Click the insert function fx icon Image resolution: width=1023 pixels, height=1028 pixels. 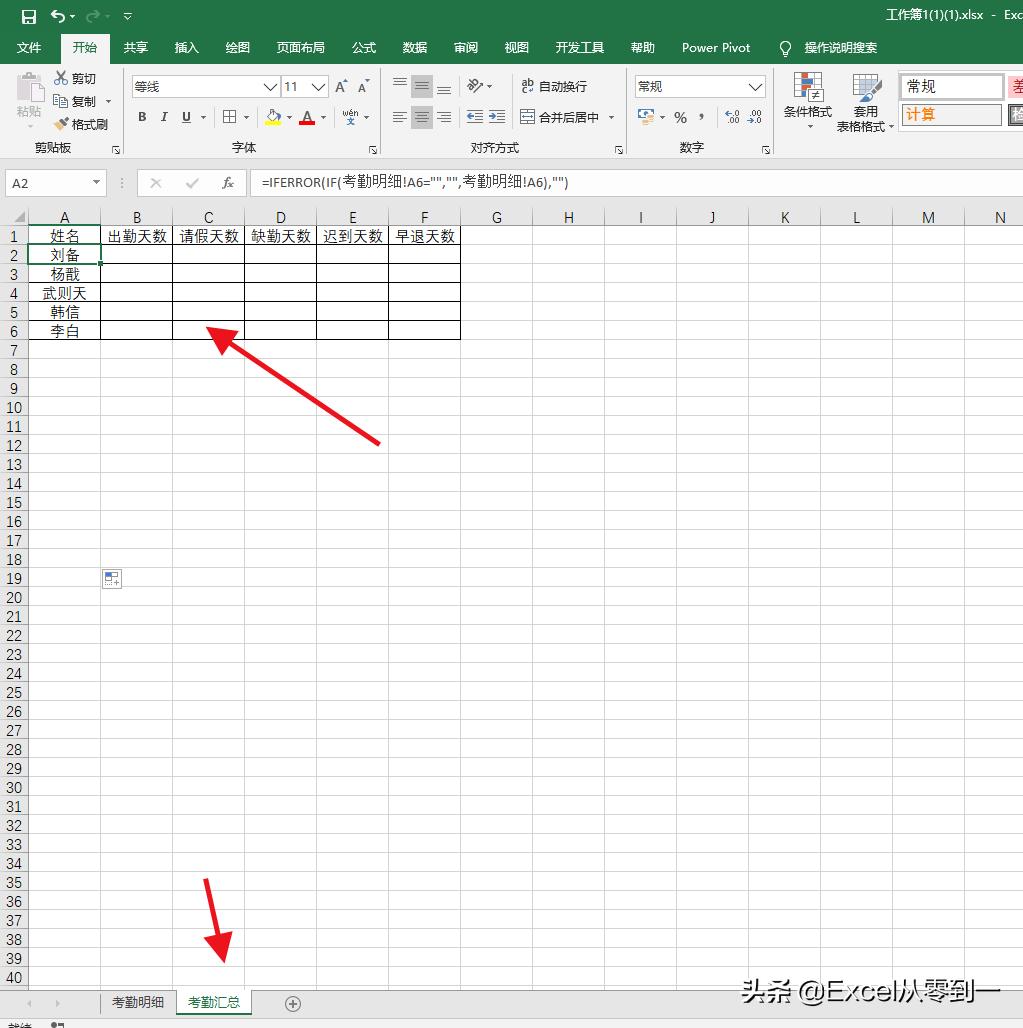(x=228, y=183)
